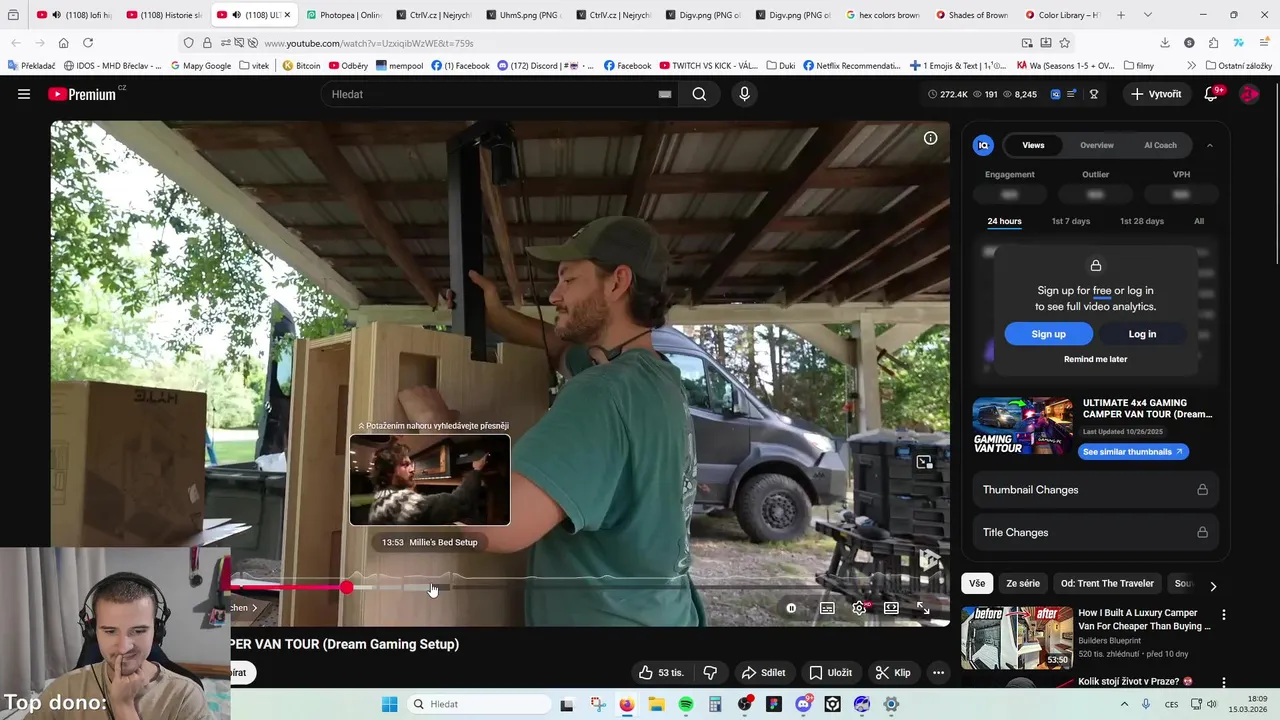Enter fullscreen in the player
The image size is (1280, 720).
point(923,608)
